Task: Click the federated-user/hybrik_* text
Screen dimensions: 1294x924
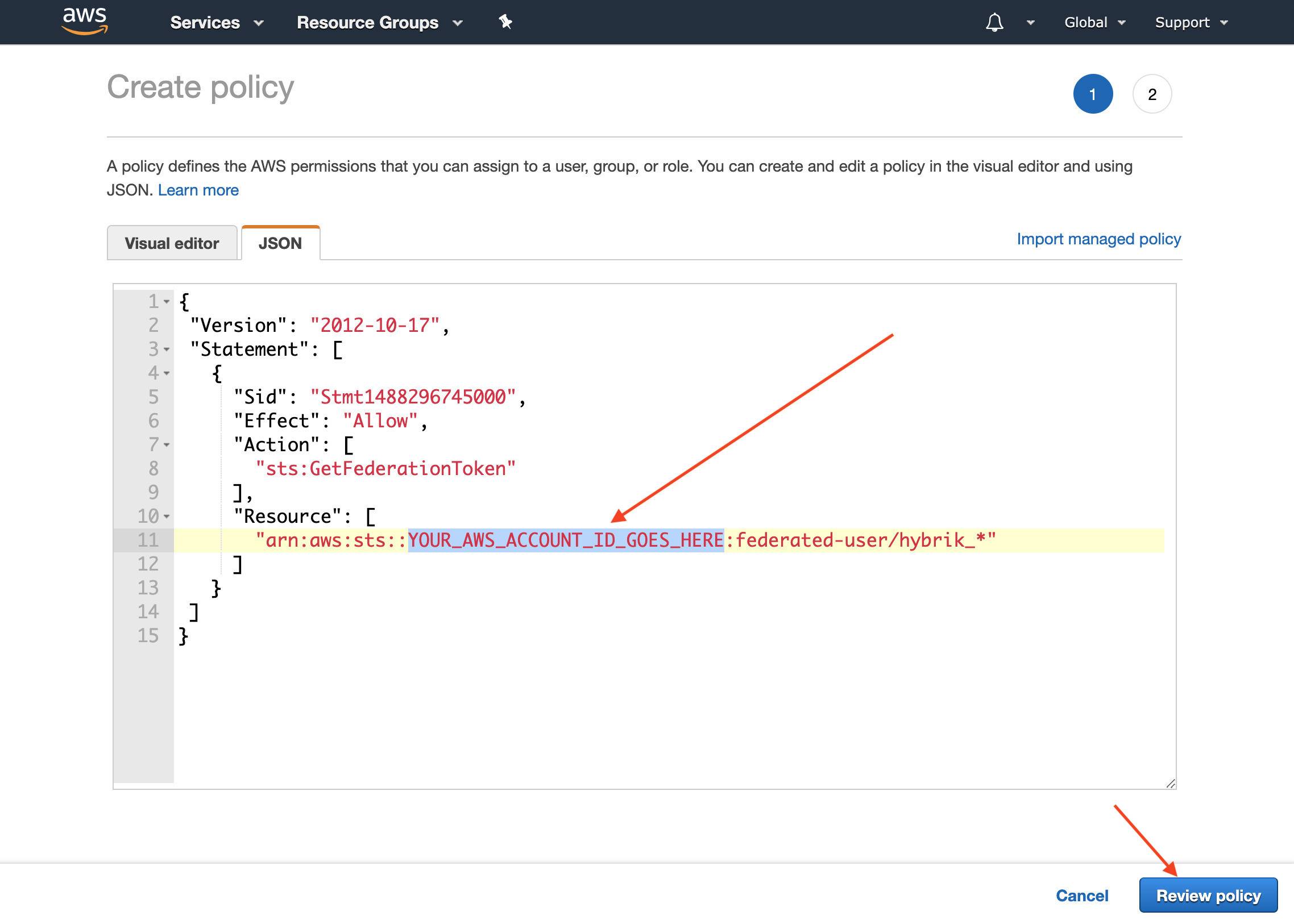Action: click(860, 540)
